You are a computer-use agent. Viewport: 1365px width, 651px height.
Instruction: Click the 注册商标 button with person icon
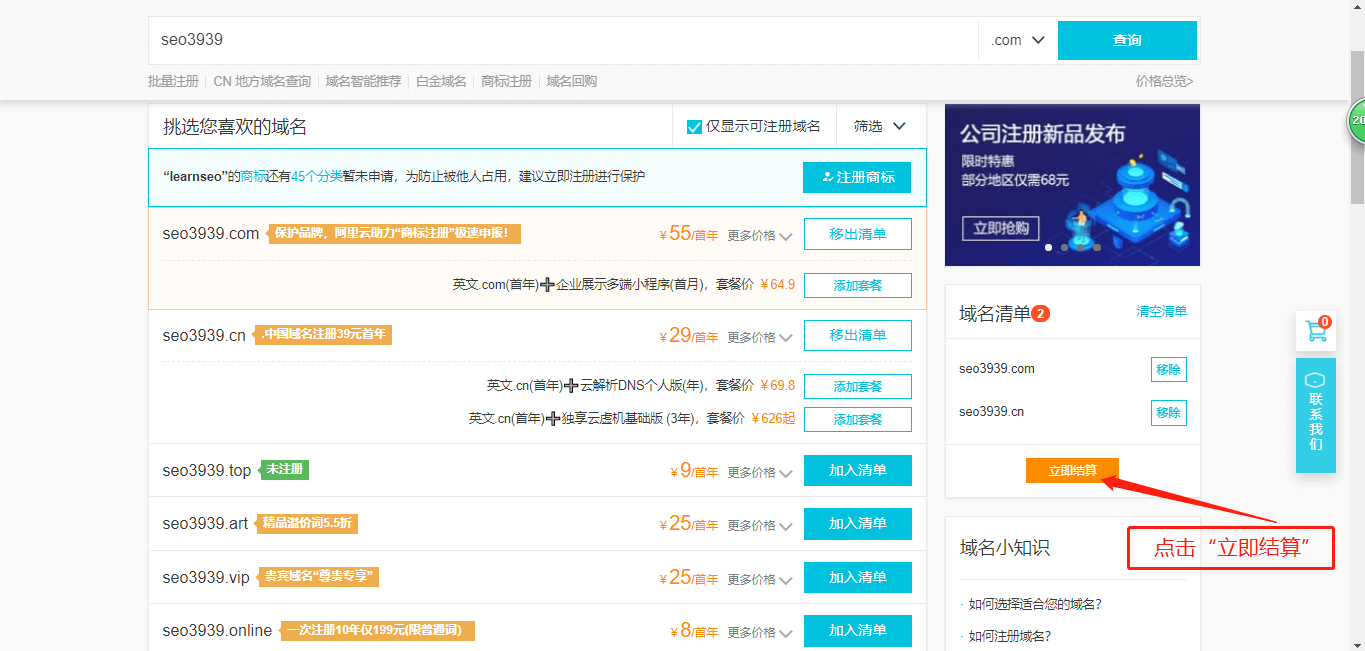(857, 177)
